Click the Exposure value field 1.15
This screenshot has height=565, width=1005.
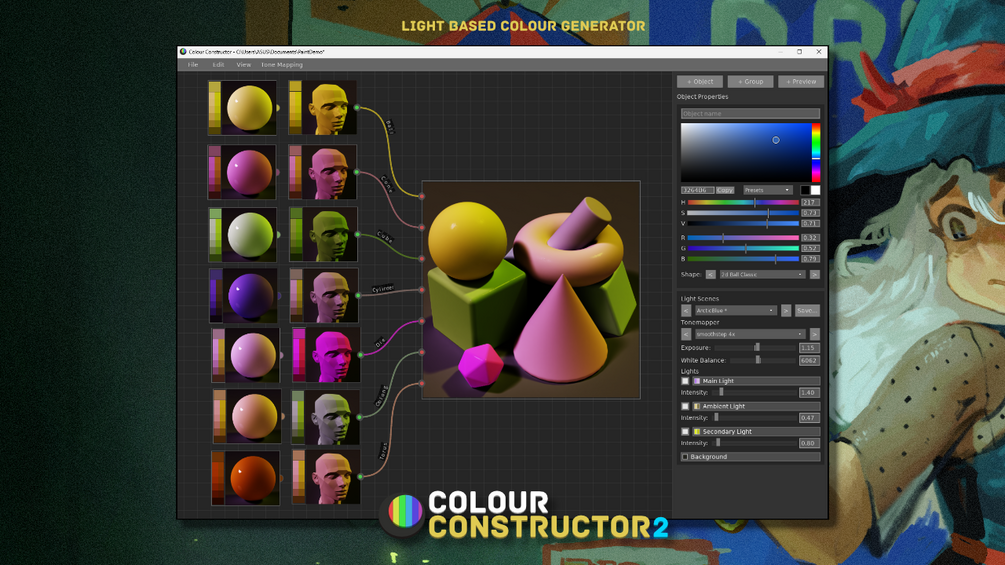click(809, 348)
